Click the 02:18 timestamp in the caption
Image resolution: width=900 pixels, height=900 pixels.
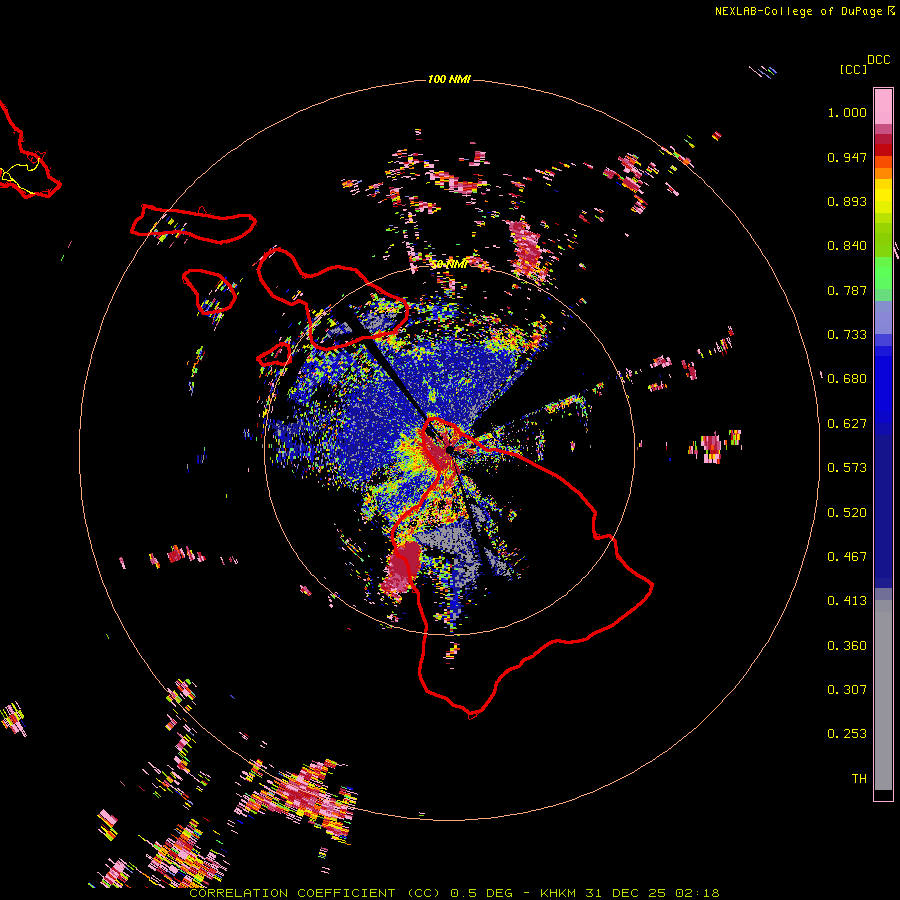point(697,893)
